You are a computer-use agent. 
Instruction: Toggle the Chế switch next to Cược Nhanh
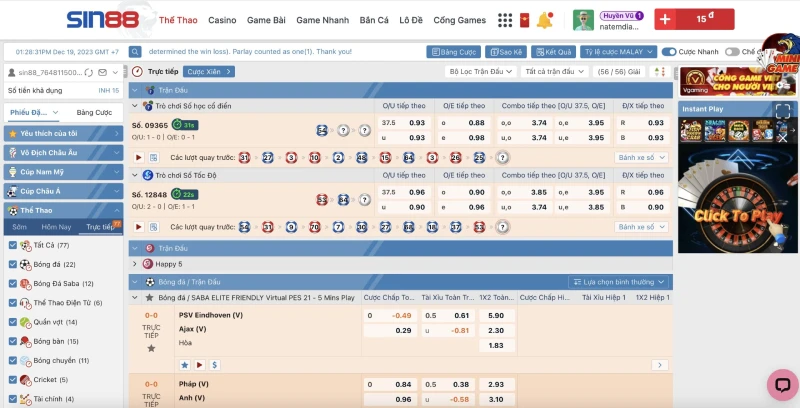[x=732, y=52]
